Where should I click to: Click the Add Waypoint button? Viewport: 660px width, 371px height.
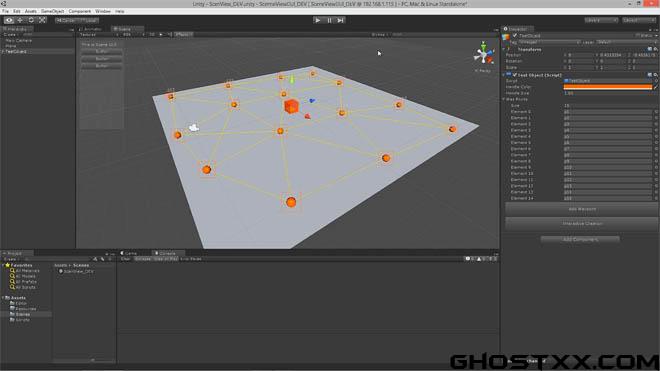coord(582,209)
